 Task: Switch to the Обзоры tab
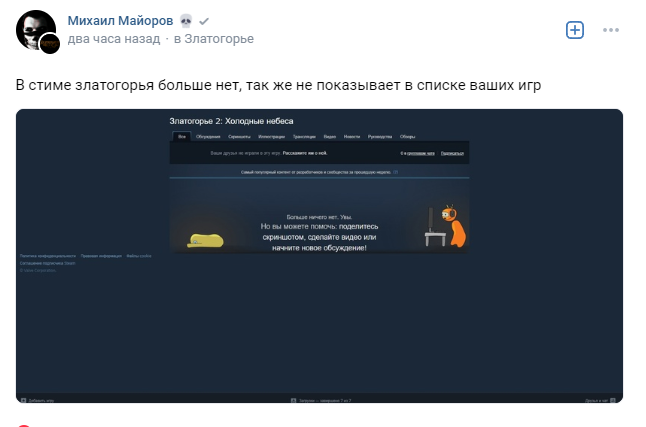(407, 136)
